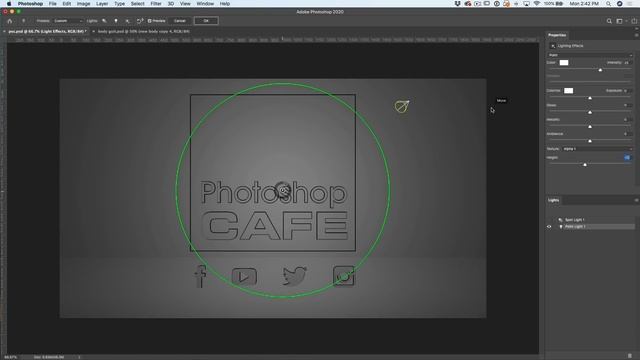
Task: Click the Spot Light 1 type icon
Action: pyautogui.click(x=560, y=220)
